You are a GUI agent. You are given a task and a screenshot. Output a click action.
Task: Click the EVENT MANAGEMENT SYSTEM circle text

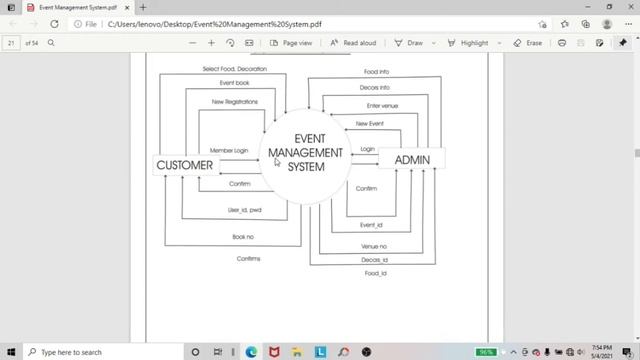(306, 153)
